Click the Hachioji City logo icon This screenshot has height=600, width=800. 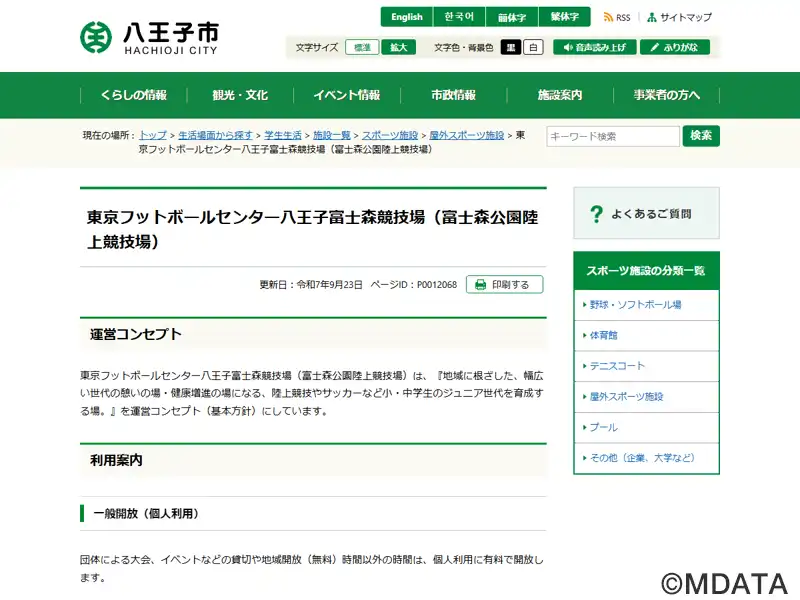click(x=97, y=37)
